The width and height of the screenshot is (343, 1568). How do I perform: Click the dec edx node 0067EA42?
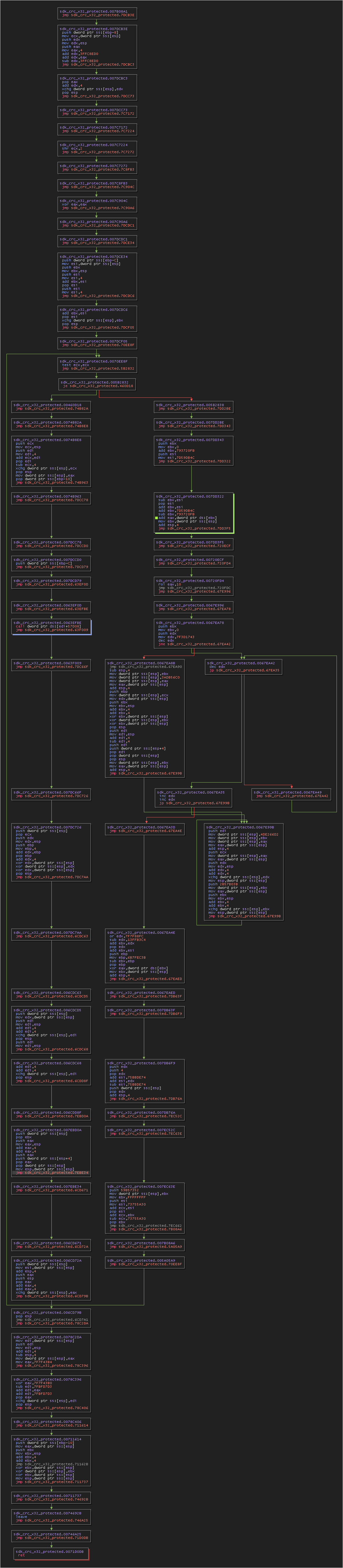click(x=244, y=667)
